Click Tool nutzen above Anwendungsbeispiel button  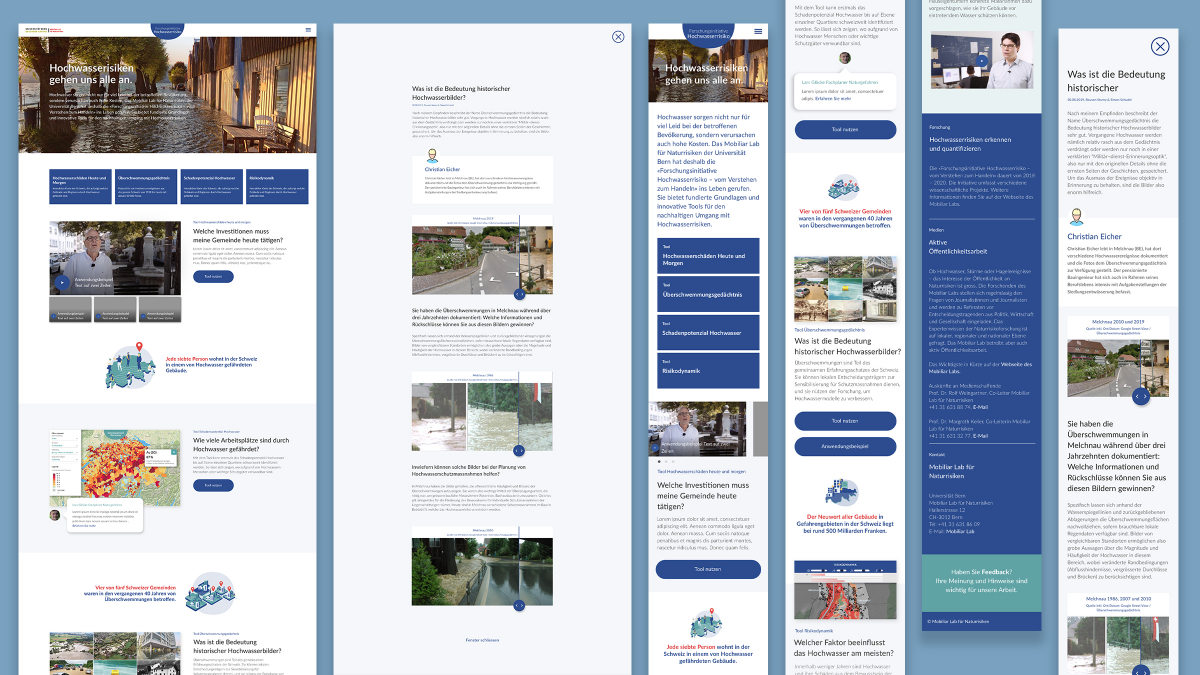(x=845, y=421)
